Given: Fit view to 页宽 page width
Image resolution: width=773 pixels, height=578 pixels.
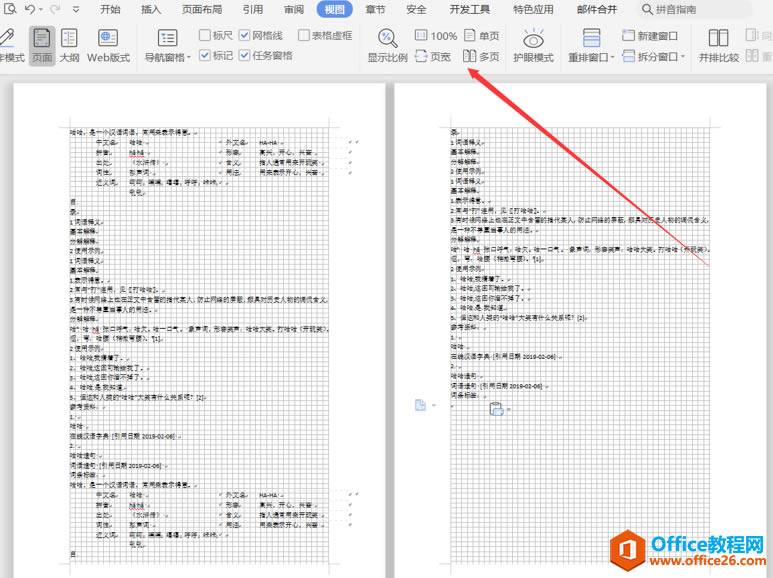Looking at the screenshot, I should [x=433, y=57].
